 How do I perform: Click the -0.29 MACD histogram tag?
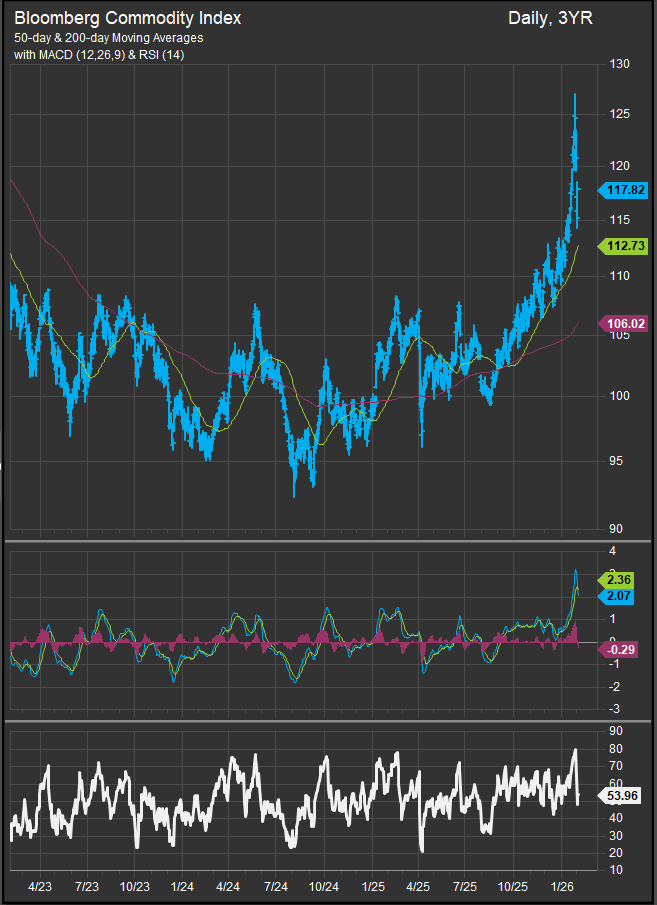click(x=620, y=649)
